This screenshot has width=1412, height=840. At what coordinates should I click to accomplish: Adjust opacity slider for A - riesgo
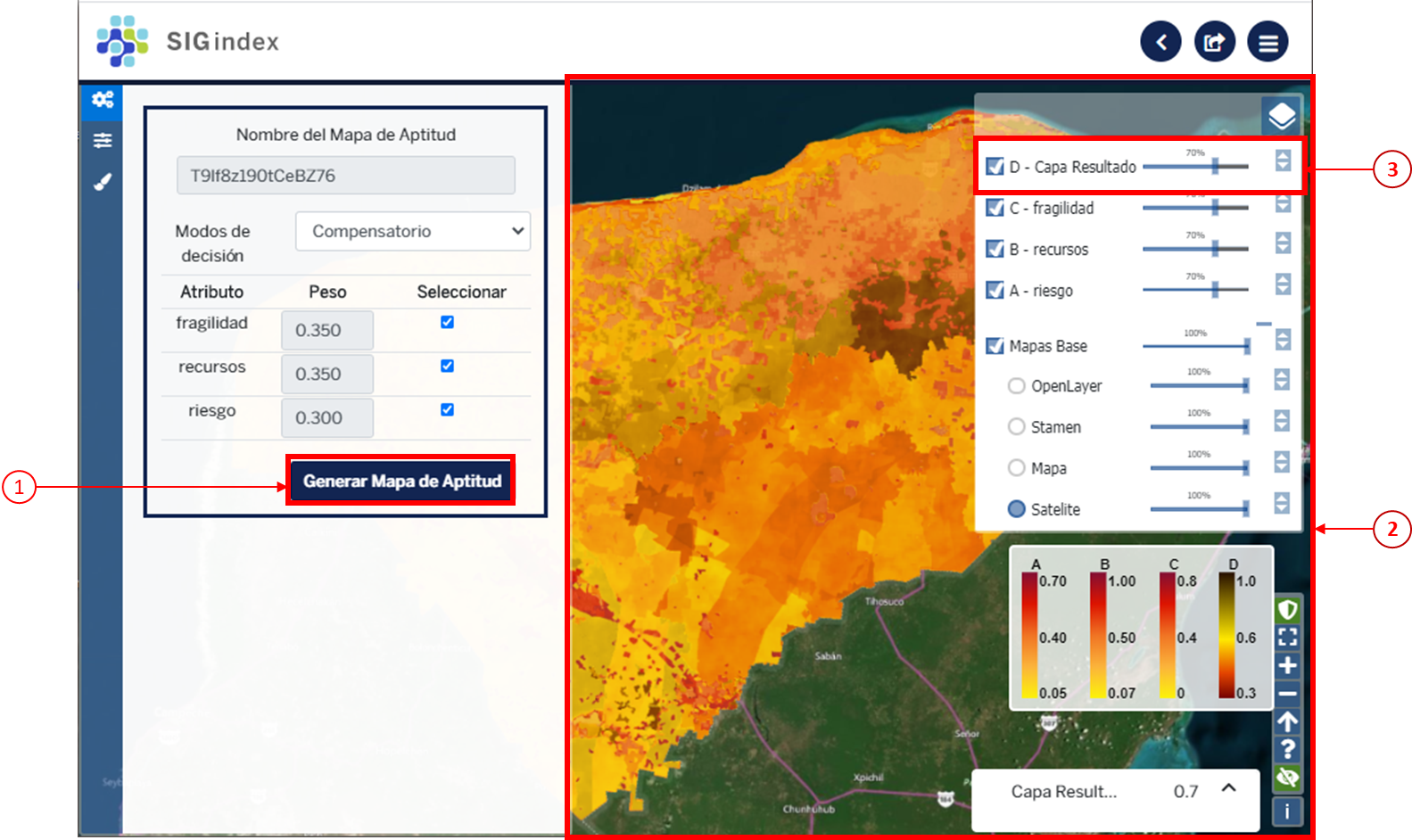(x=1195, y=290)
